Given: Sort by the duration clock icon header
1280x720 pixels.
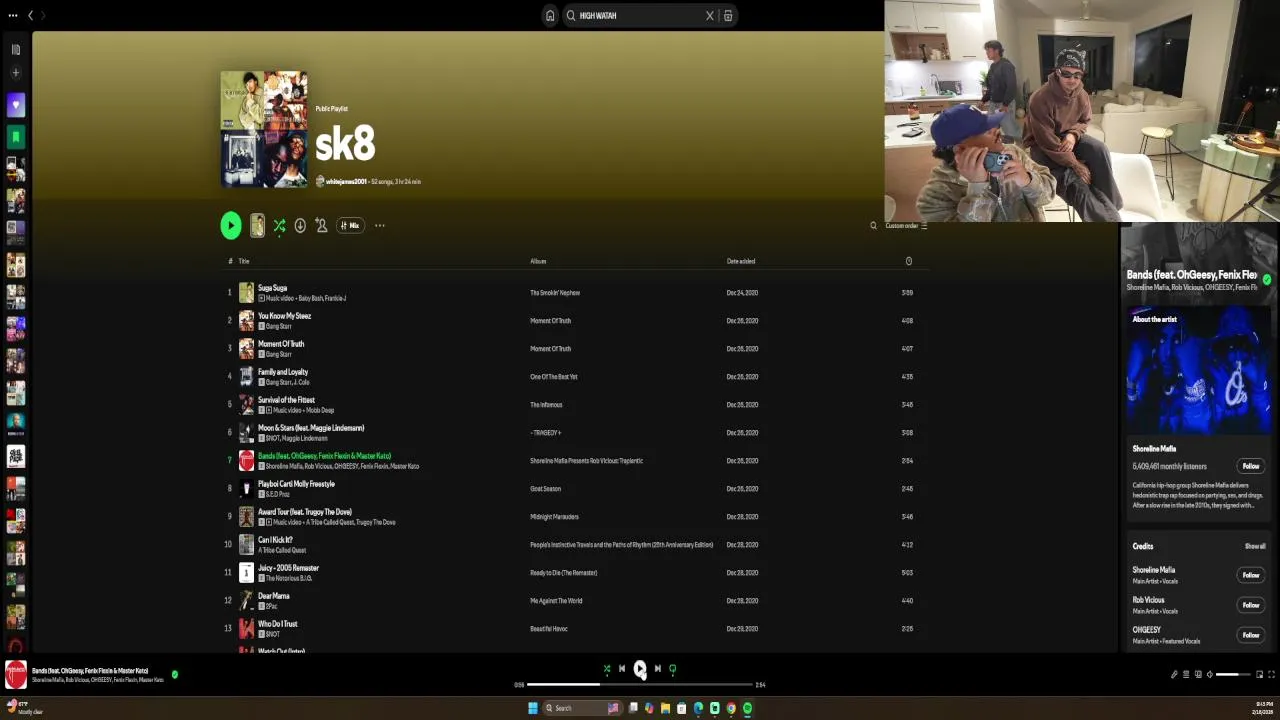Looking at the screenshot, I should tap(909, 261).
